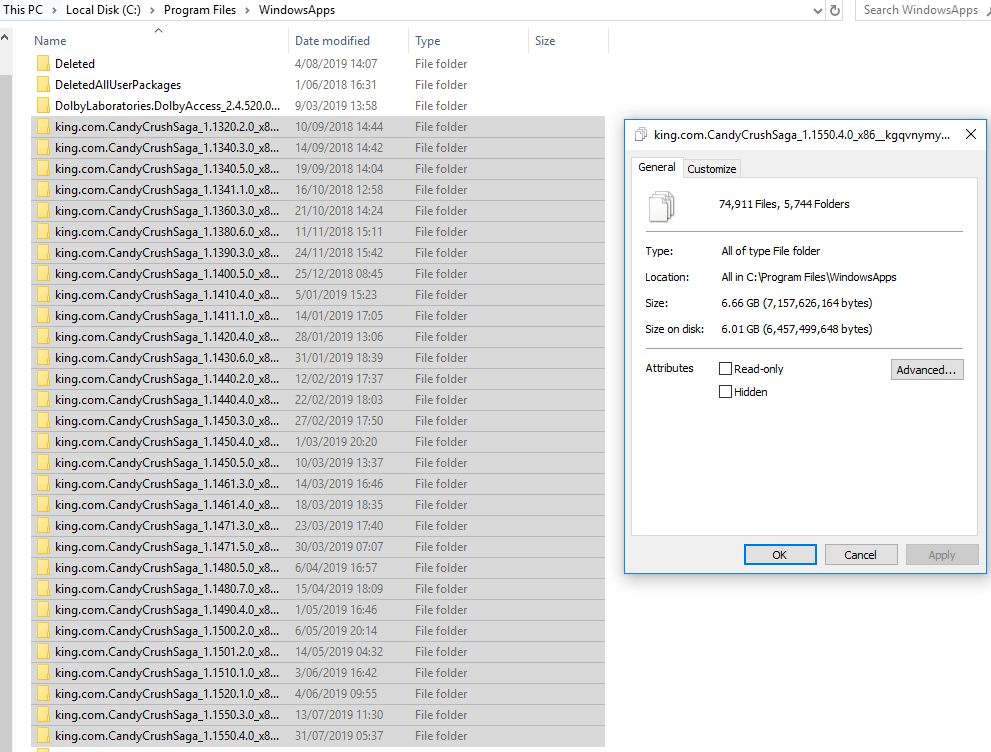Click folder icon of CandyCrushSaga_1.1320.2.0
Image resolution: width=991 pixels, height=752 pixels.
(x=43, y=126)
